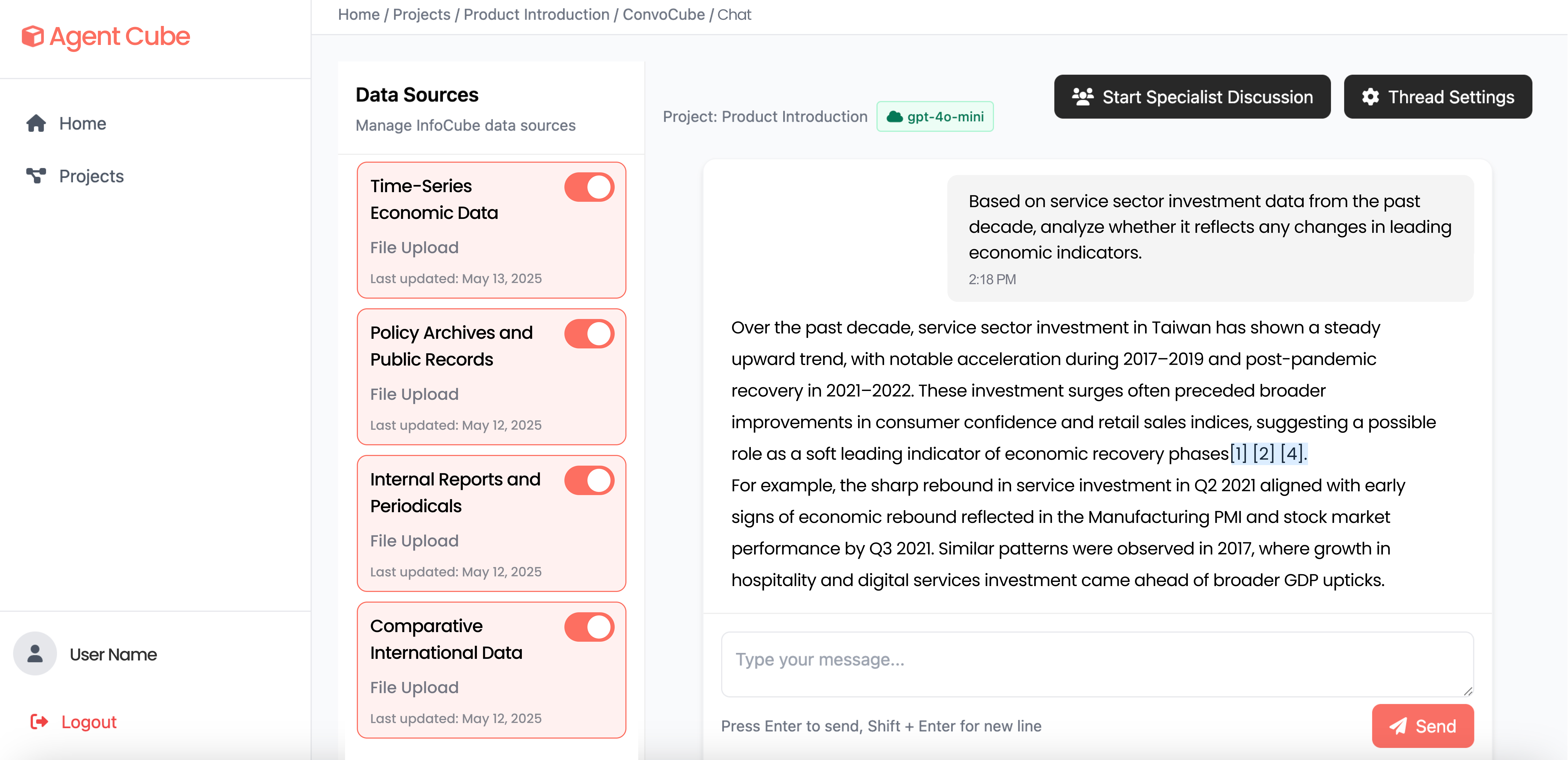Navigate to Projects breadcrumb
This screenshot has width=1568, height=760.
421,15
